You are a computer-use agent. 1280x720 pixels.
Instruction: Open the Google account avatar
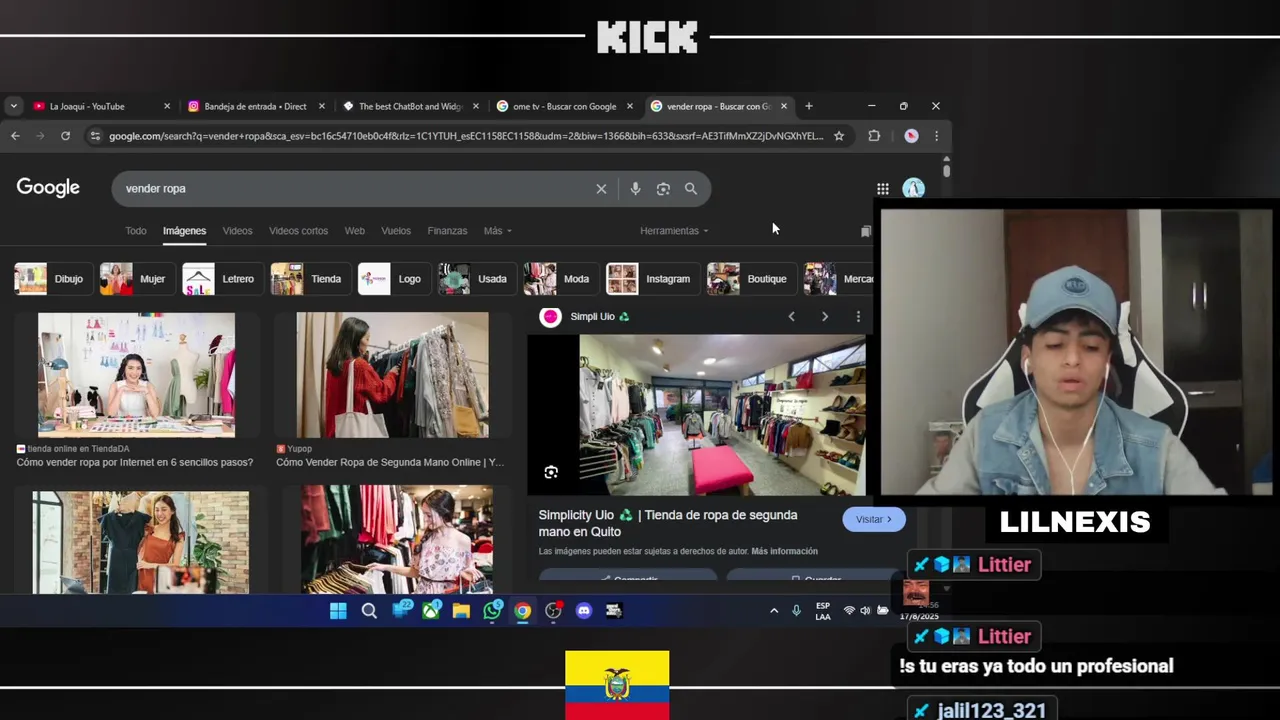(913, 188)
